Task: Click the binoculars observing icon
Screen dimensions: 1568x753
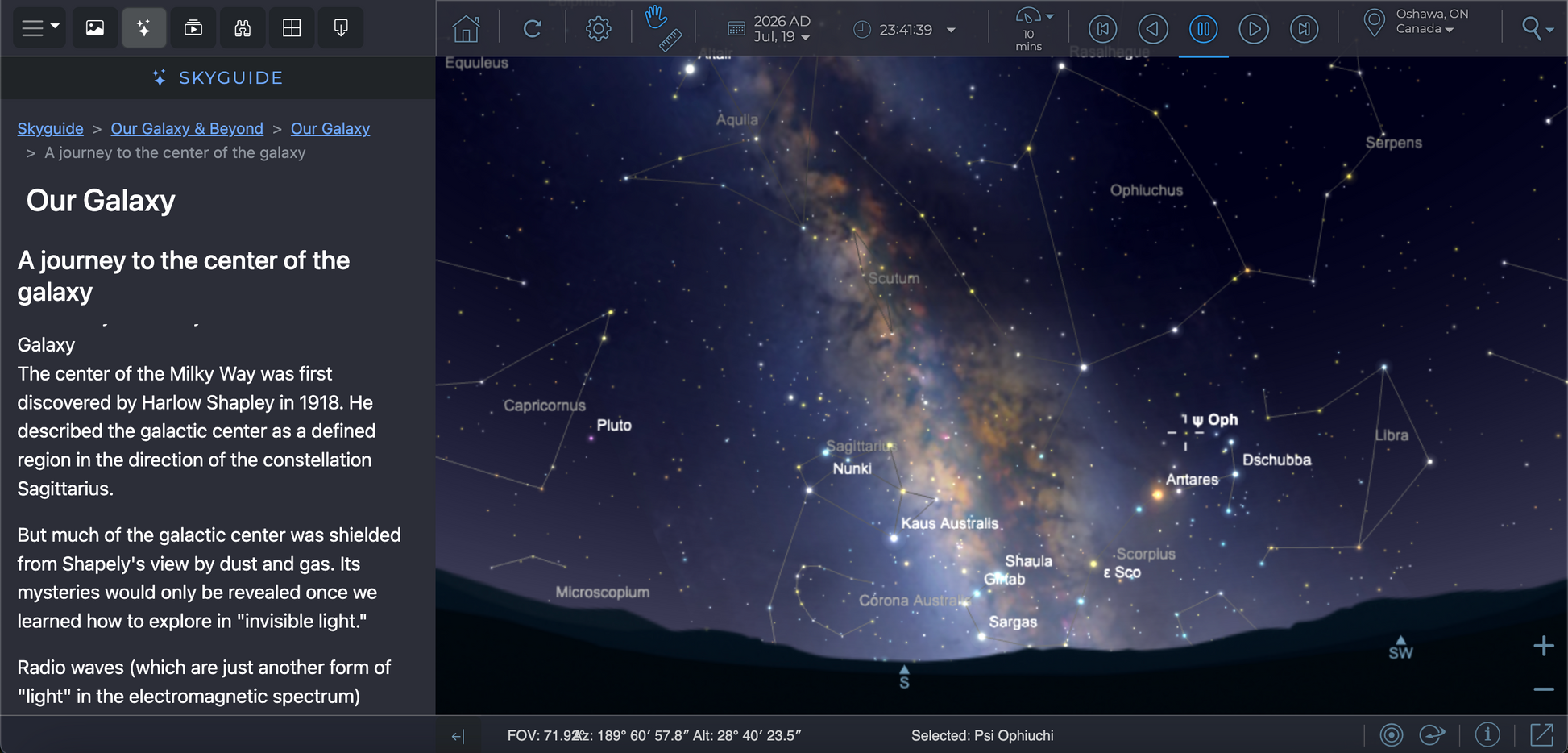Action: point(243,28)
